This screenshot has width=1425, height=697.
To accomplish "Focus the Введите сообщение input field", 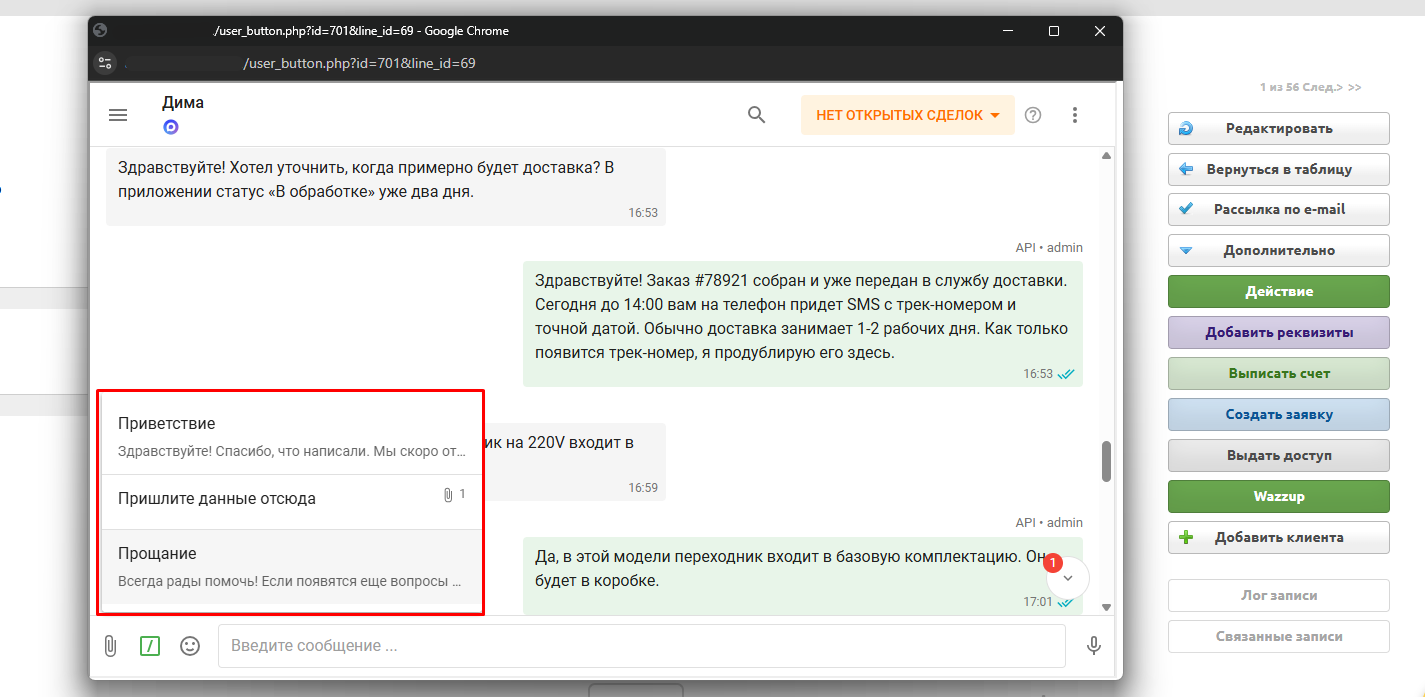I will click(640, 646).
